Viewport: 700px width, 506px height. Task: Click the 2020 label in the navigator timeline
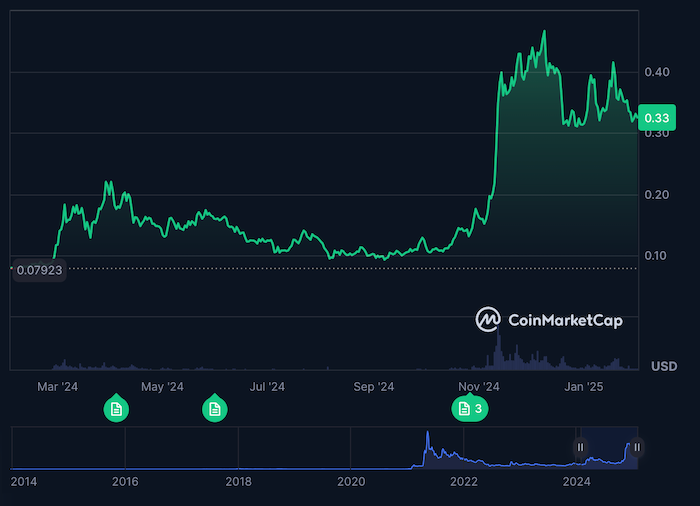351,482
